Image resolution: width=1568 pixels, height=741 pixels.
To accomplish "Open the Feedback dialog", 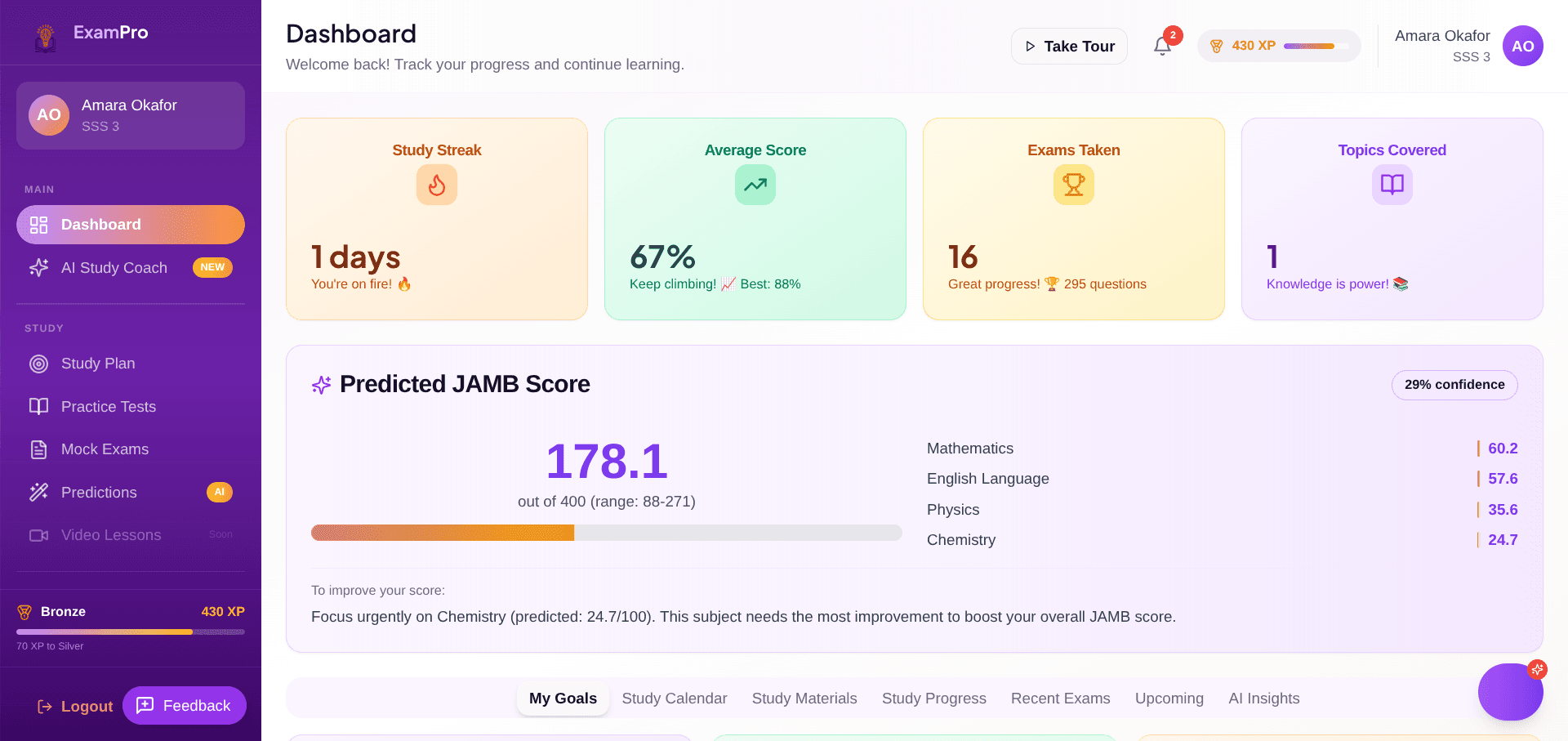I will tap(184, 705).
